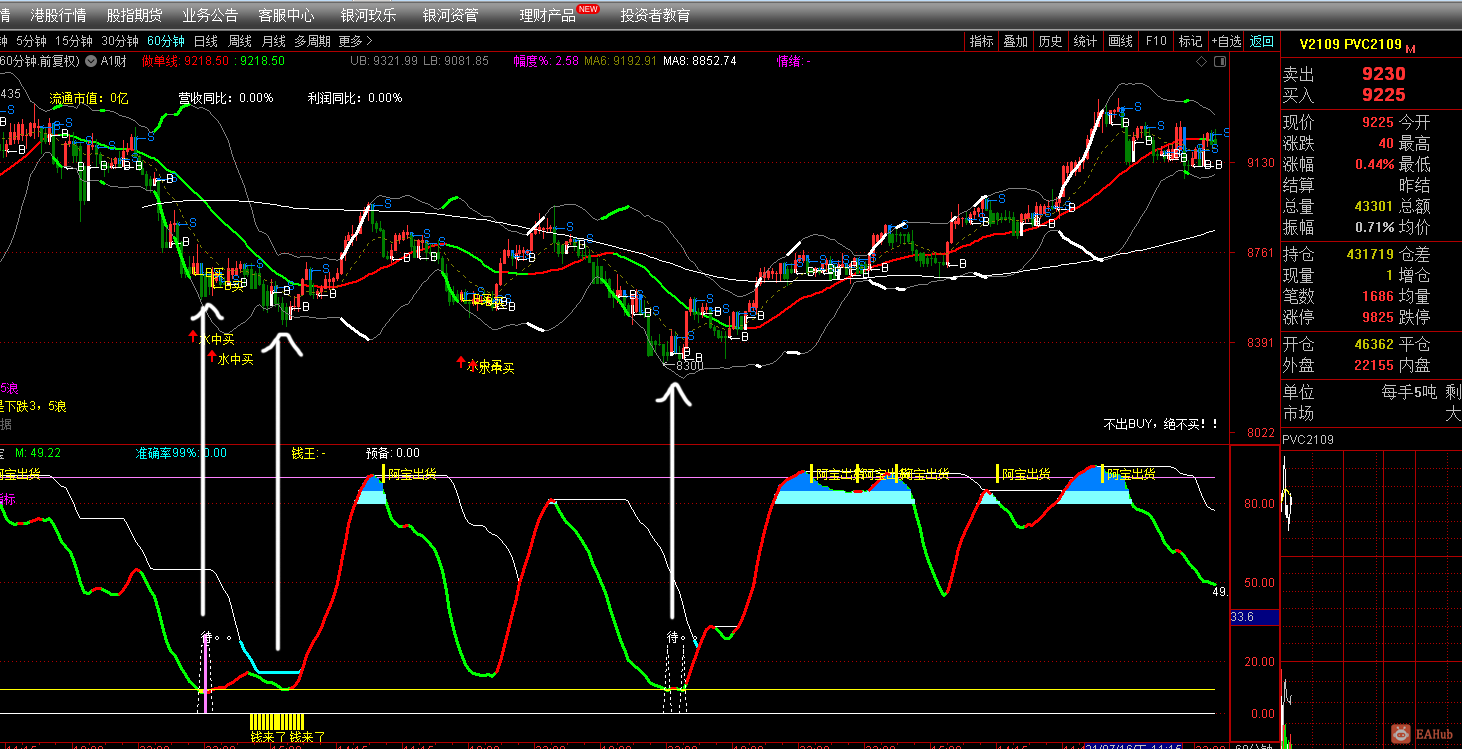Click the 买入 price 9225
The image size is (1462, 749).
tap(1384, 95)
